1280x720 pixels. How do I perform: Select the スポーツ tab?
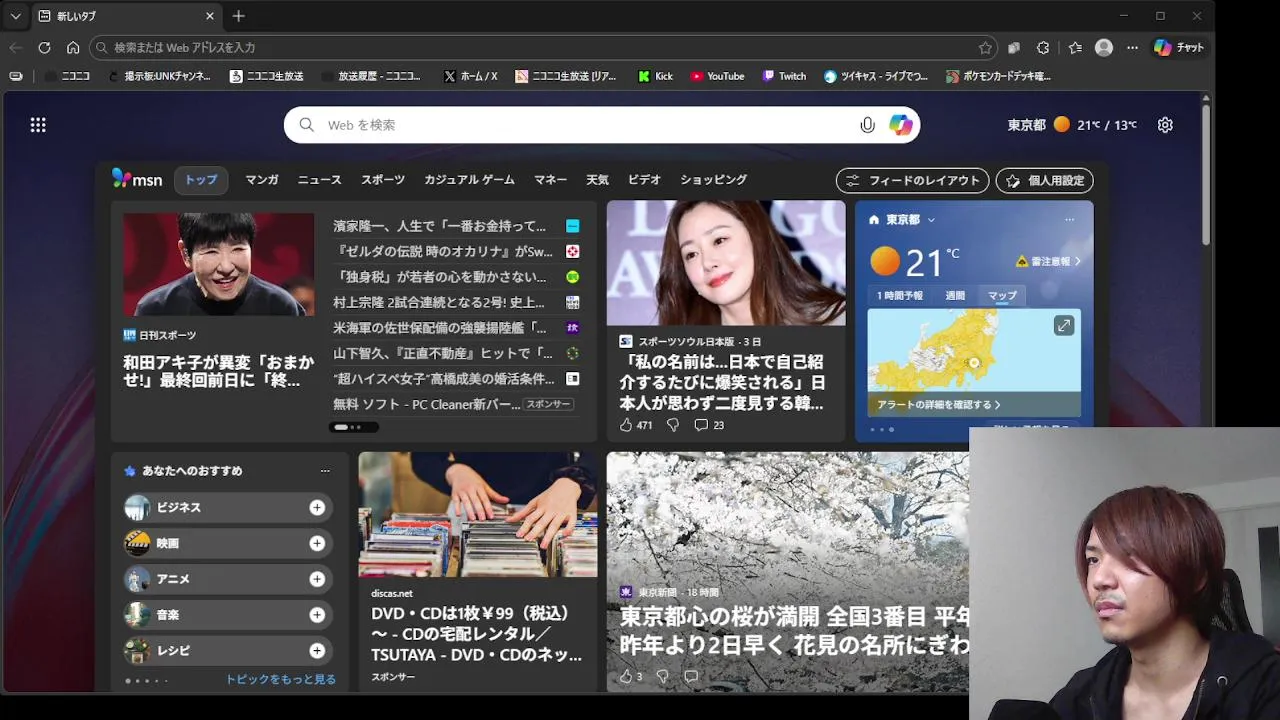tap(383, 180)
